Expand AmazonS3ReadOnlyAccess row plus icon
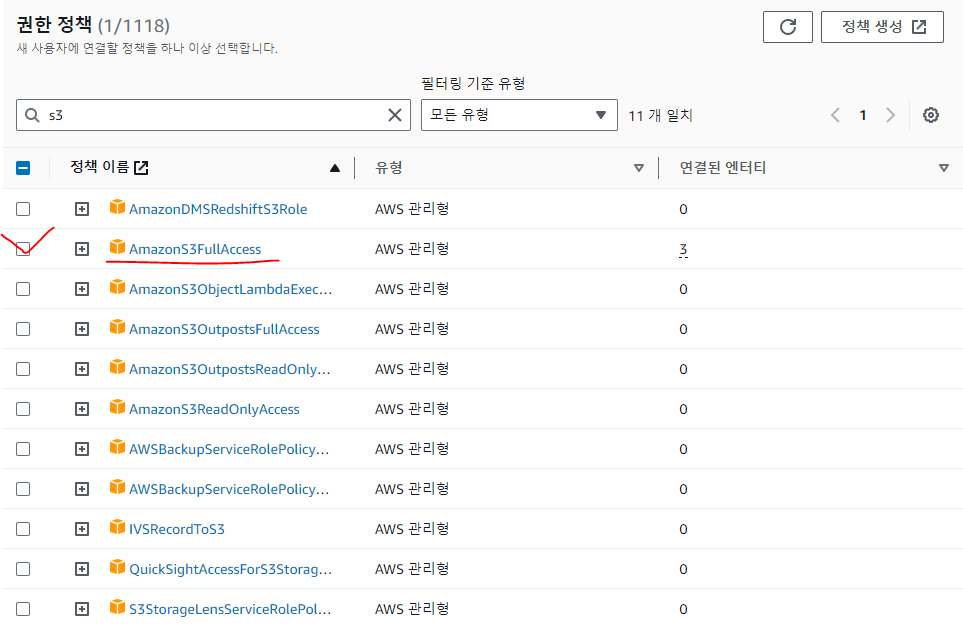963x628 pixels. [82, 409]
